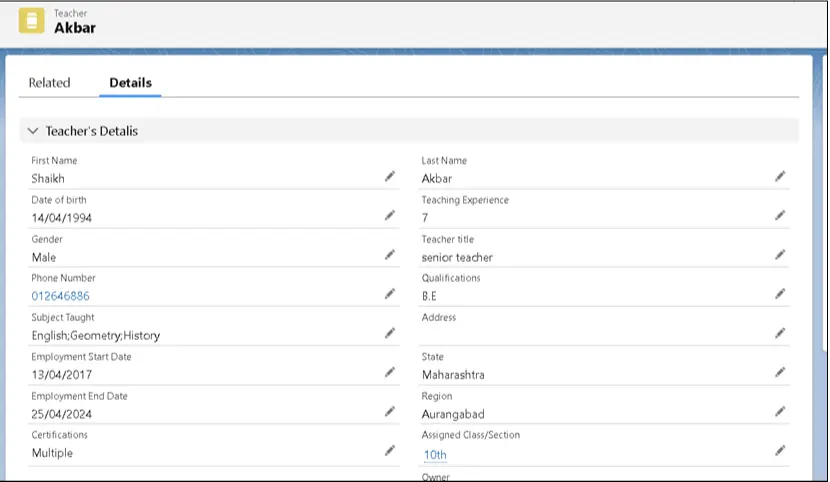Edit Teacher title with pencil icon

tap(780, 255)
